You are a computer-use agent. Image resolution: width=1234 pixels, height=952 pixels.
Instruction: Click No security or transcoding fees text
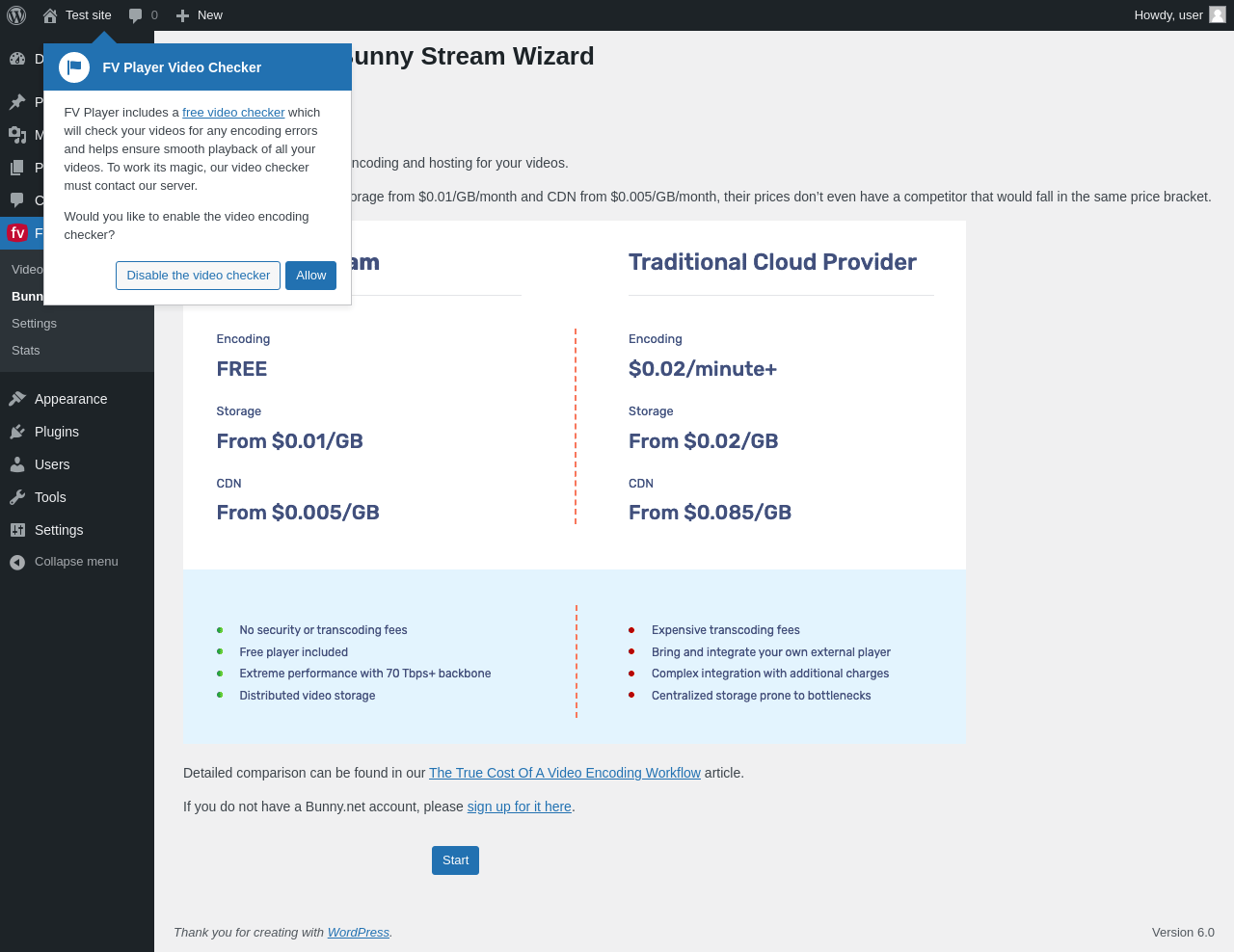tap(323, 630)
